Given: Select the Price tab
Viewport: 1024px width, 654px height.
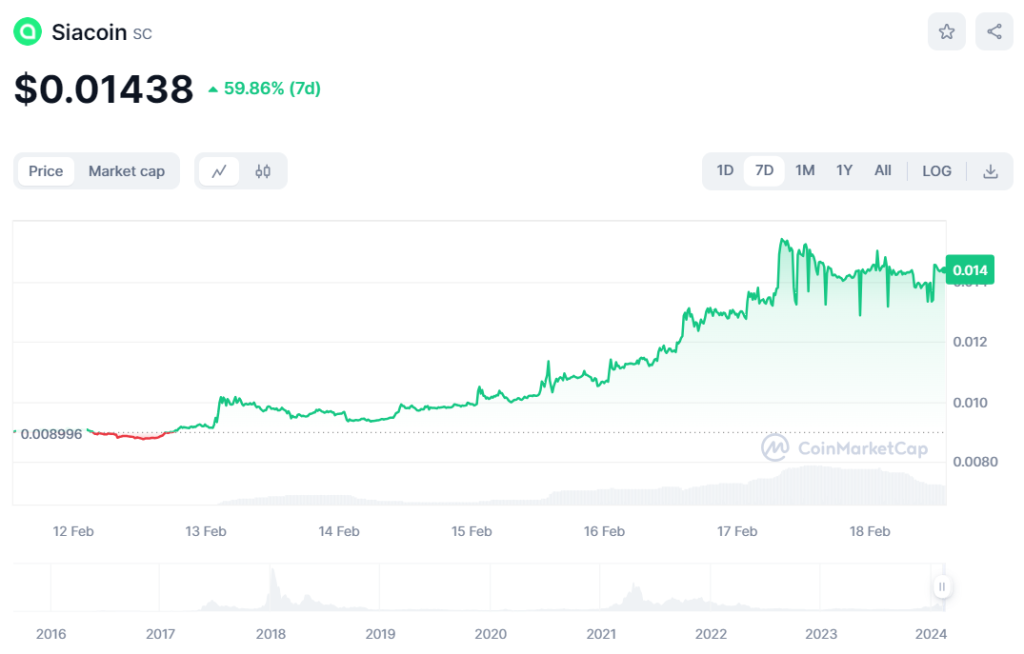Looking at the screenshot, I should pyautogui.click(x=46, y=171).
